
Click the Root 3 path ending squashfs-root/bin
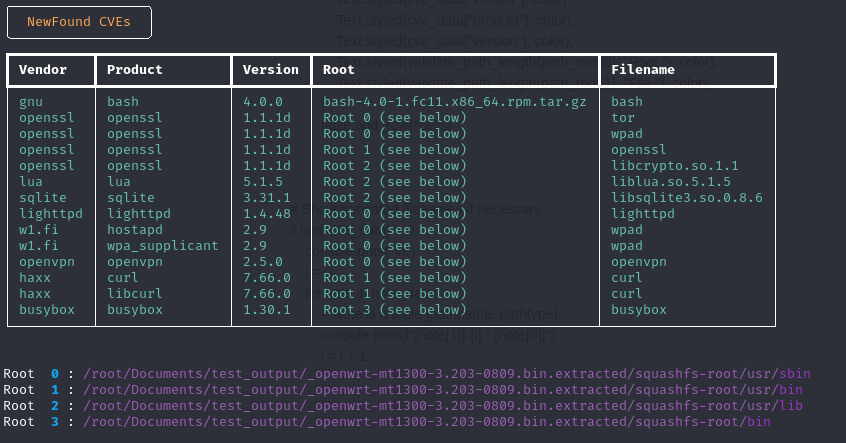pyautogui.click(x=426, y=422)
